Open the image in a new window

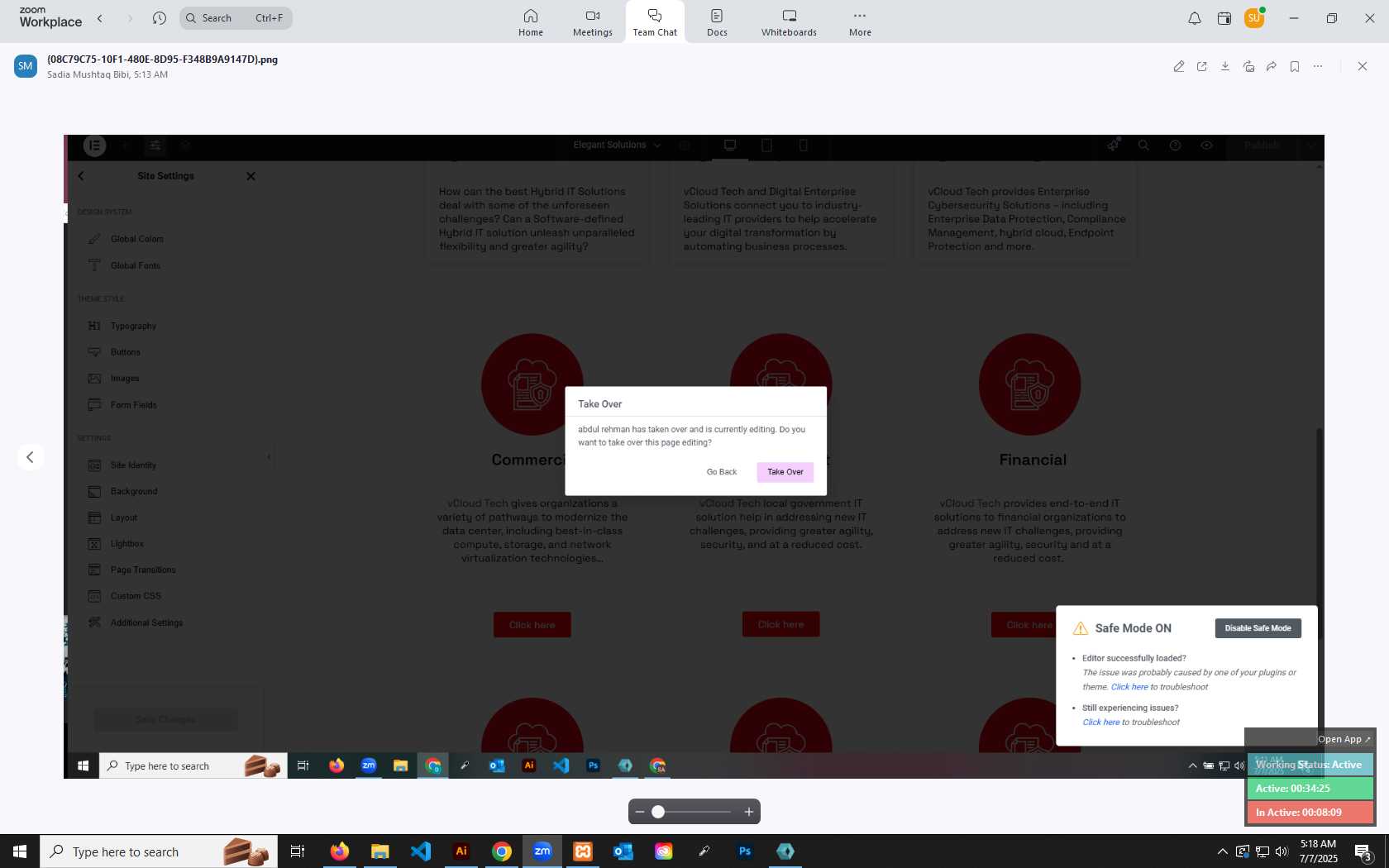pos(1202,66)
